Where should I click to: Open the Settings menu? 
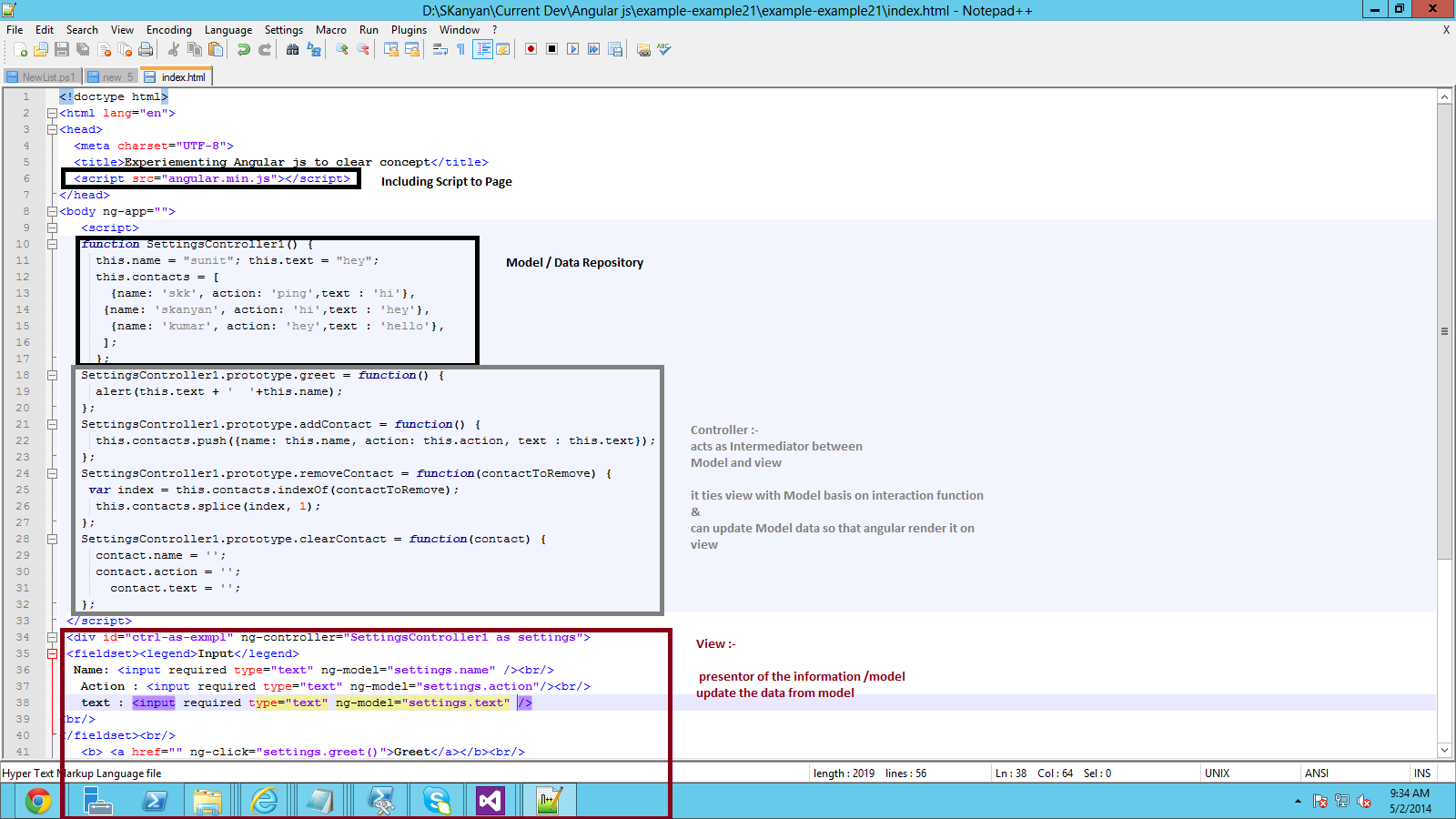(x=284, y=30)
